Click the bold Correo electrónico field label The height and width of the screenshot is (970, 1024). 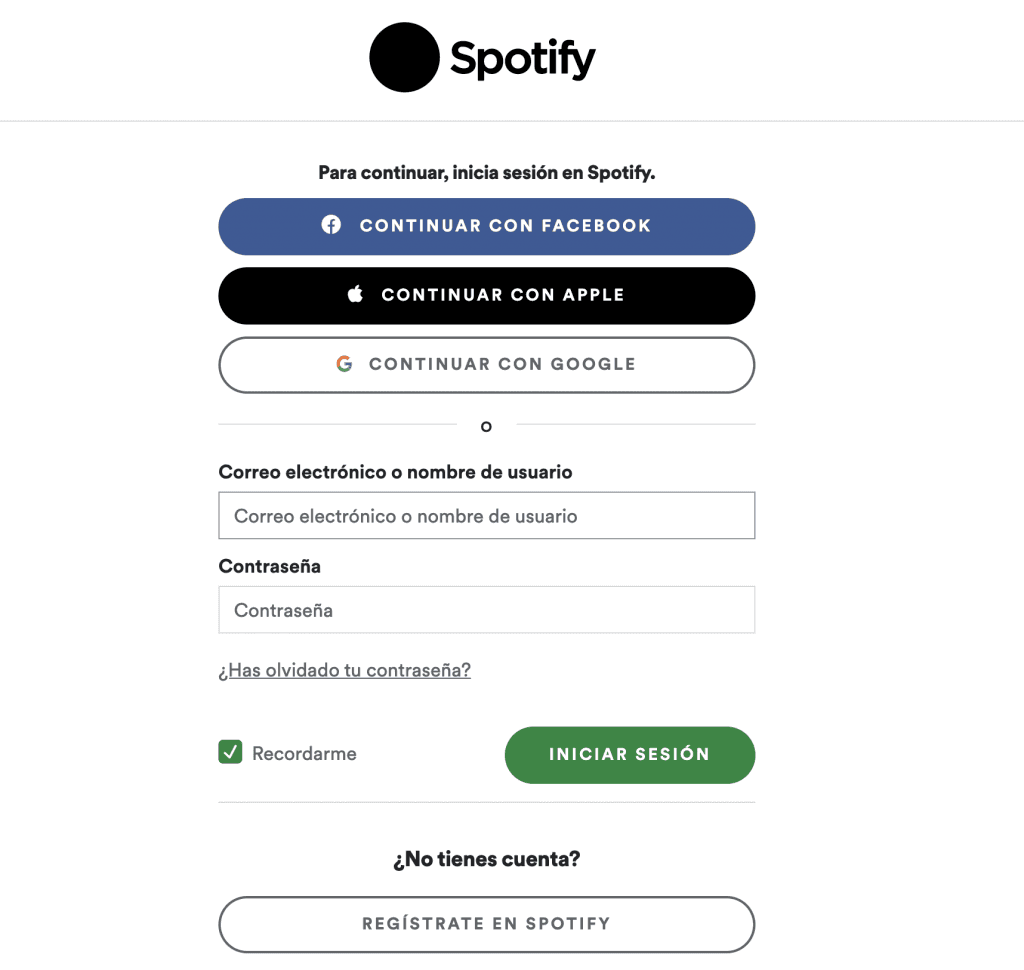tap(395, 472)
